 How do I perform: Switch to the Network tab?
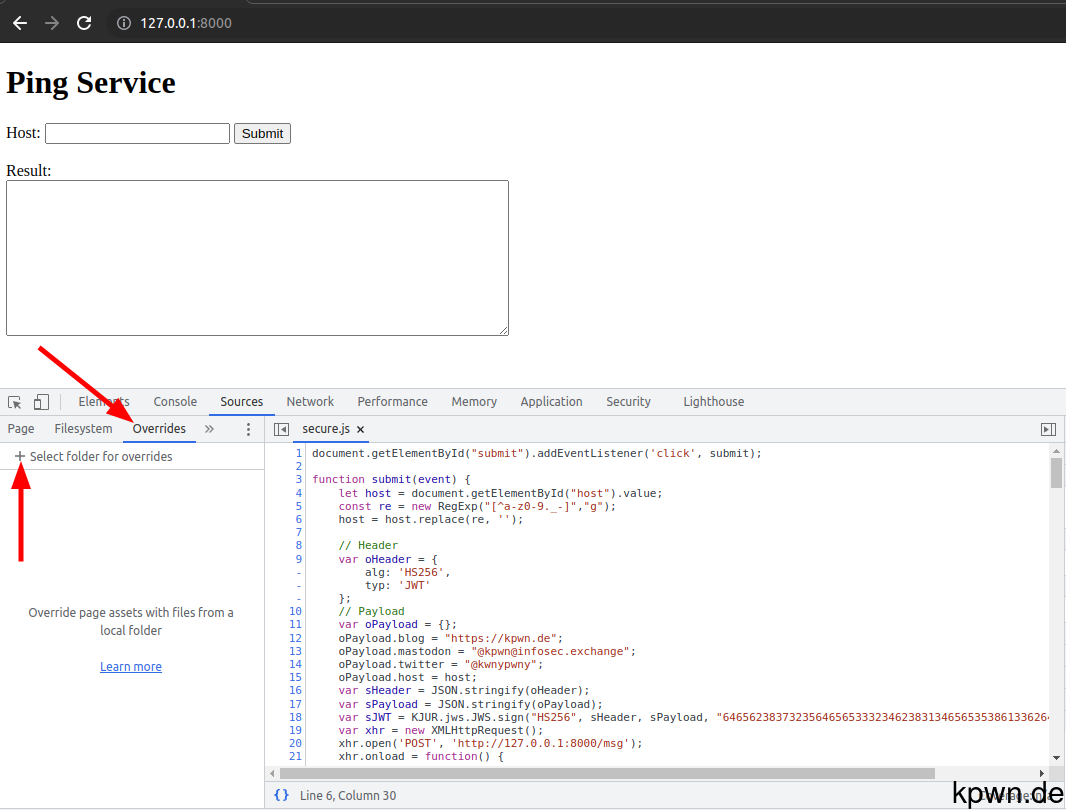309,401
